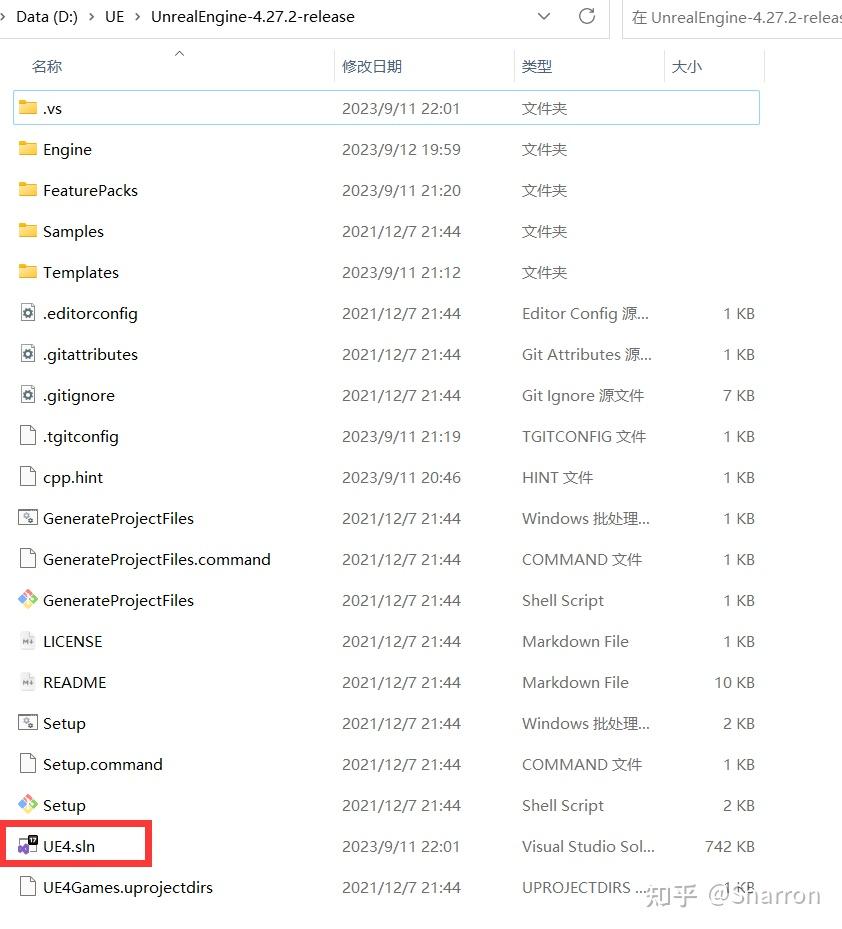Open the address bar history dropdown
The image size is (842, 929).
543,16
